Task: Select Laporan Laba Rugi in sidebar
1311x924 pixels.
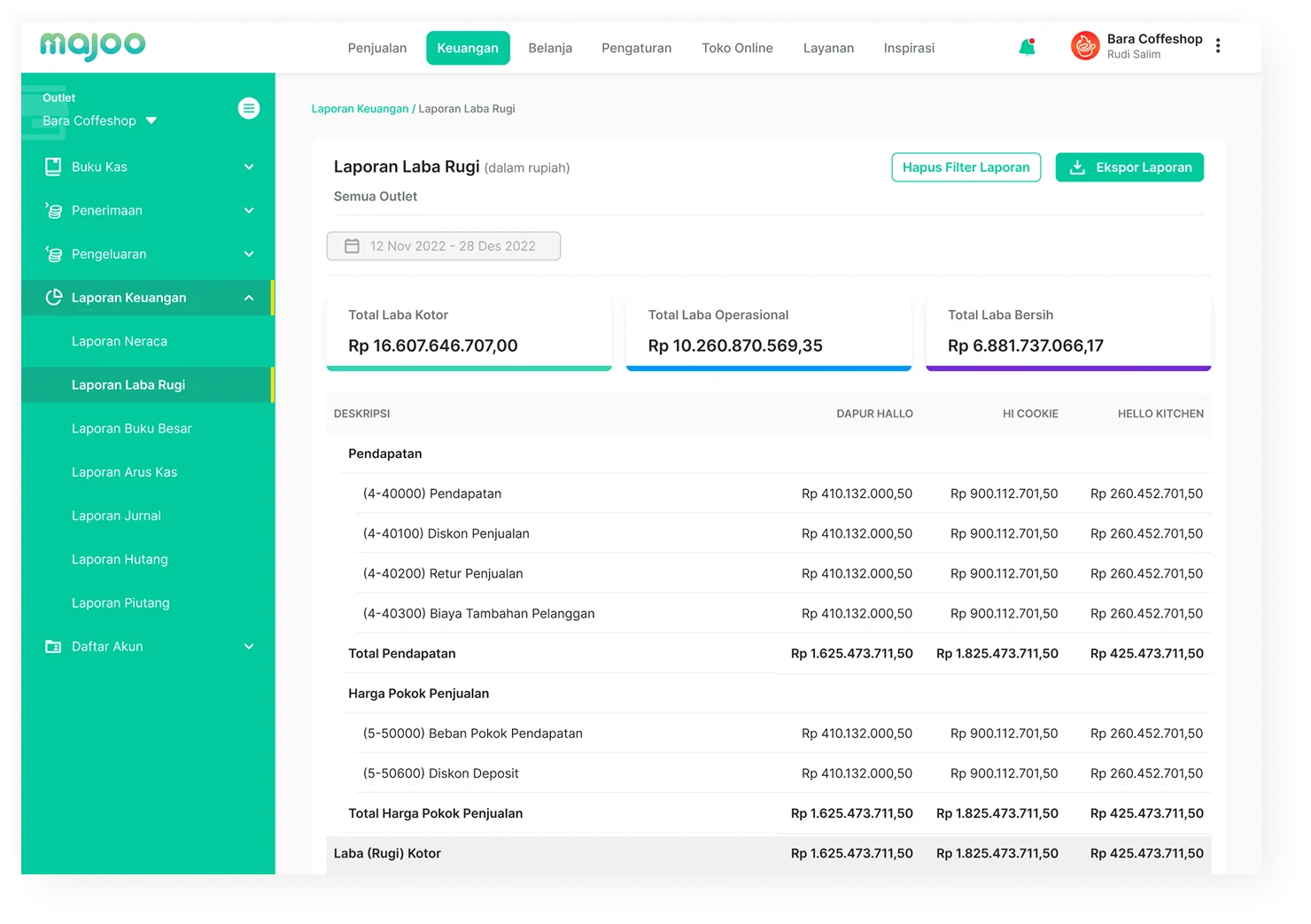Action: click(x=148, y=384)
